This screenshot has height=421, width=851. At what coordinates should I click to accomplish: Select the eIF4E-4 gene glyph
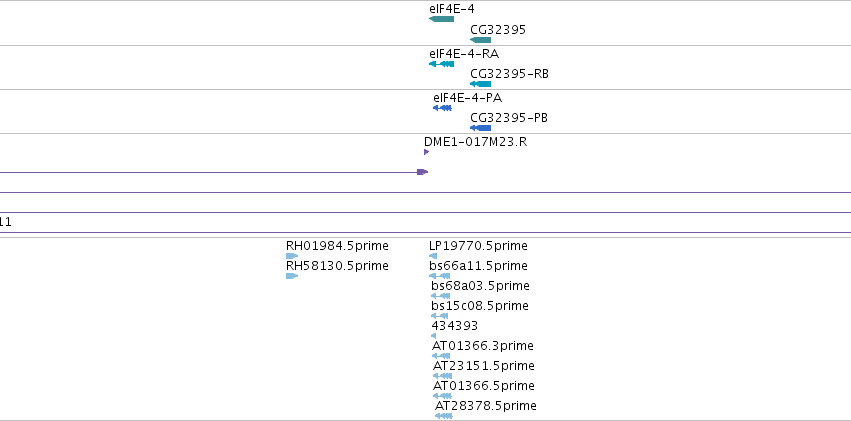[441, 19]
